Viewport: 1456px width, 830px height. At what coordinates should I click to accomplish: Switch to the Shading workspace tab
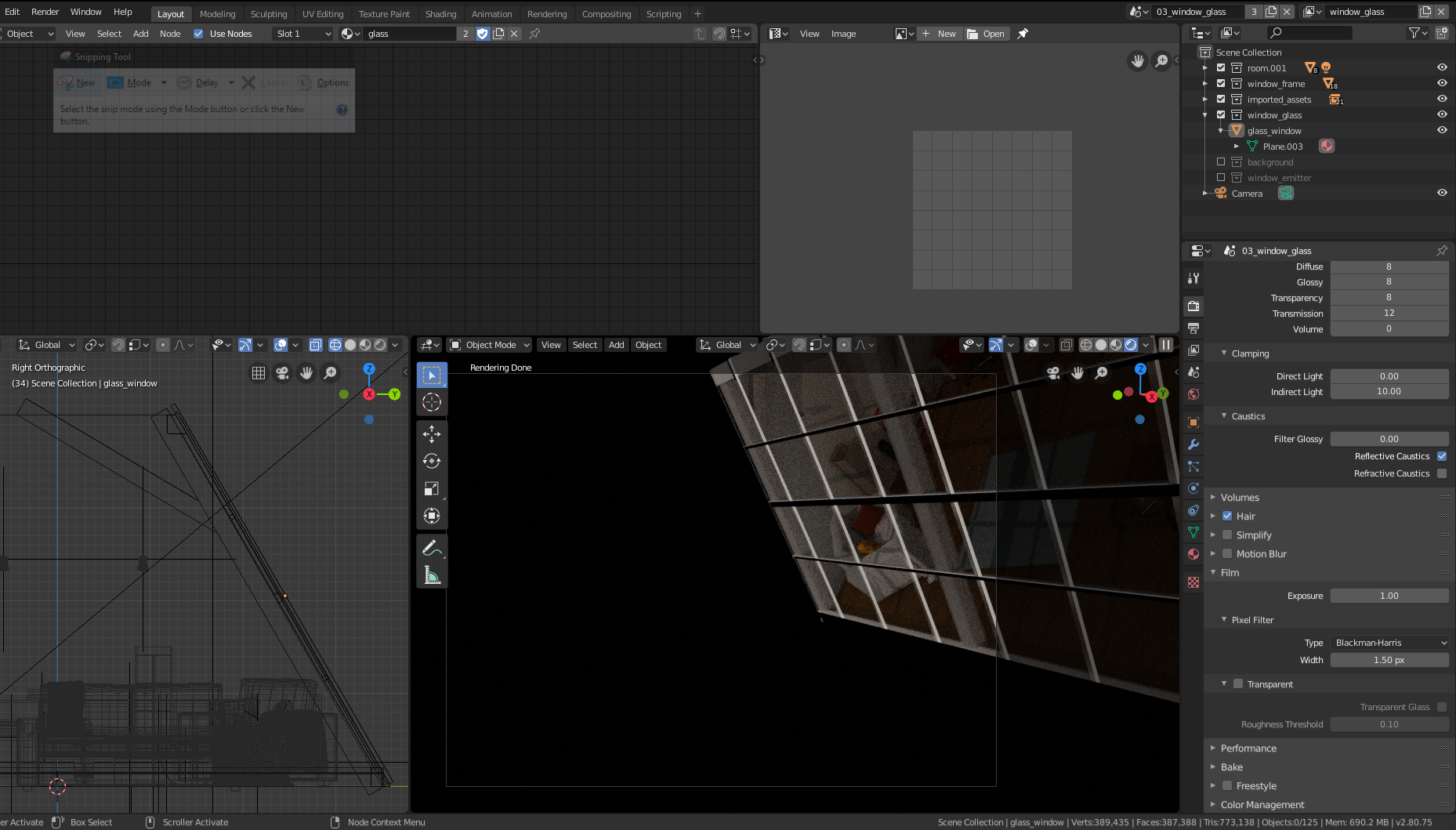440,13
